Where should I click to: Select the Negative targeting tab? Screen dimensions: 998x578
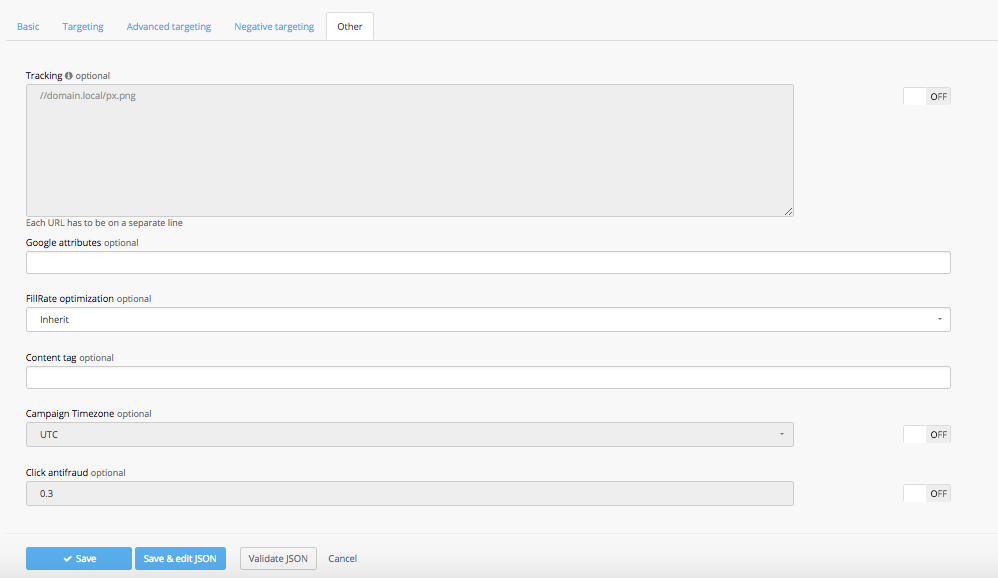click(274, 27)
